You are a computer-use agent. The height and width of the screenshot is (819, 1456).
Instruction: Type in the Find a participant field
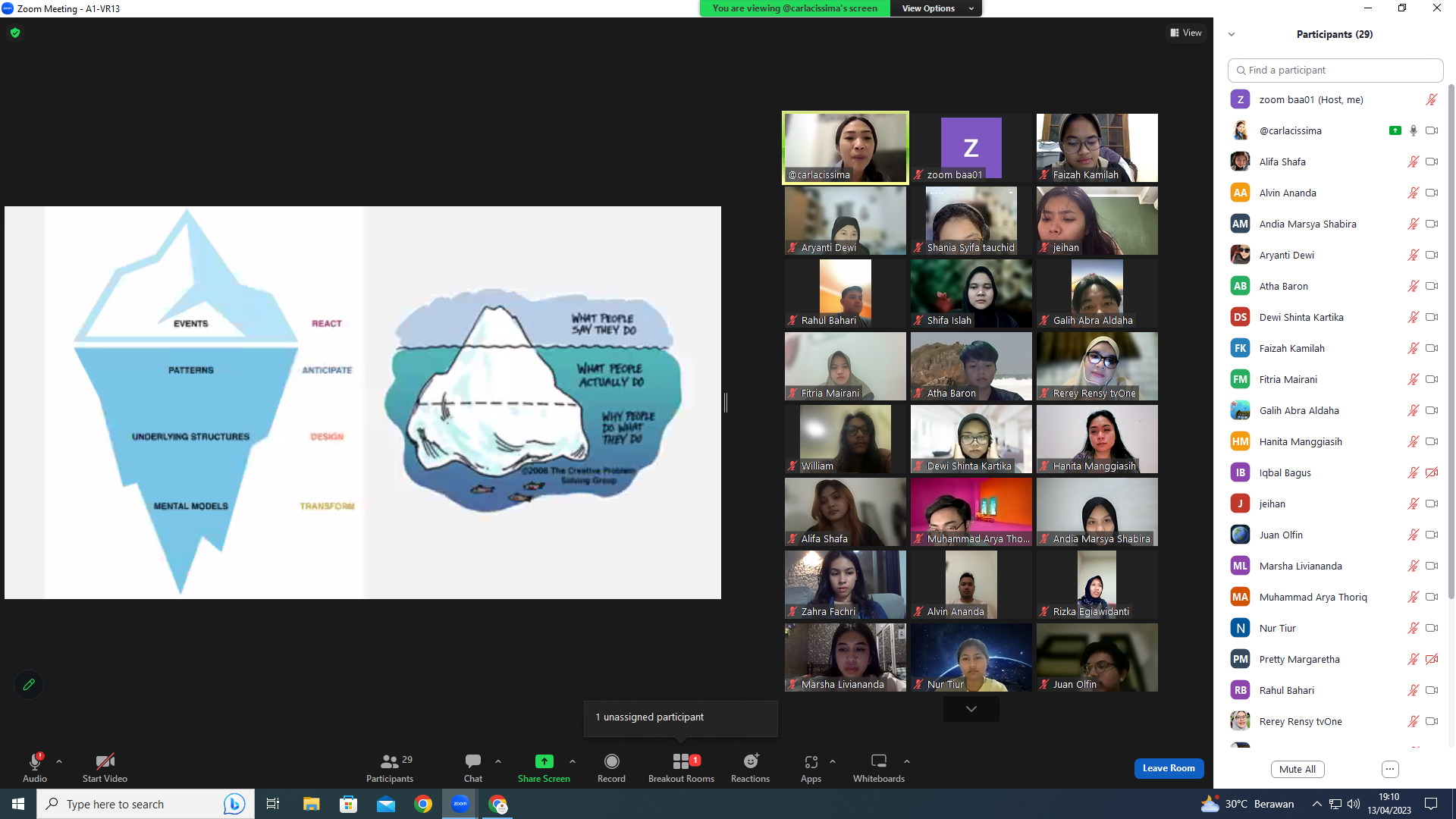1335,70
